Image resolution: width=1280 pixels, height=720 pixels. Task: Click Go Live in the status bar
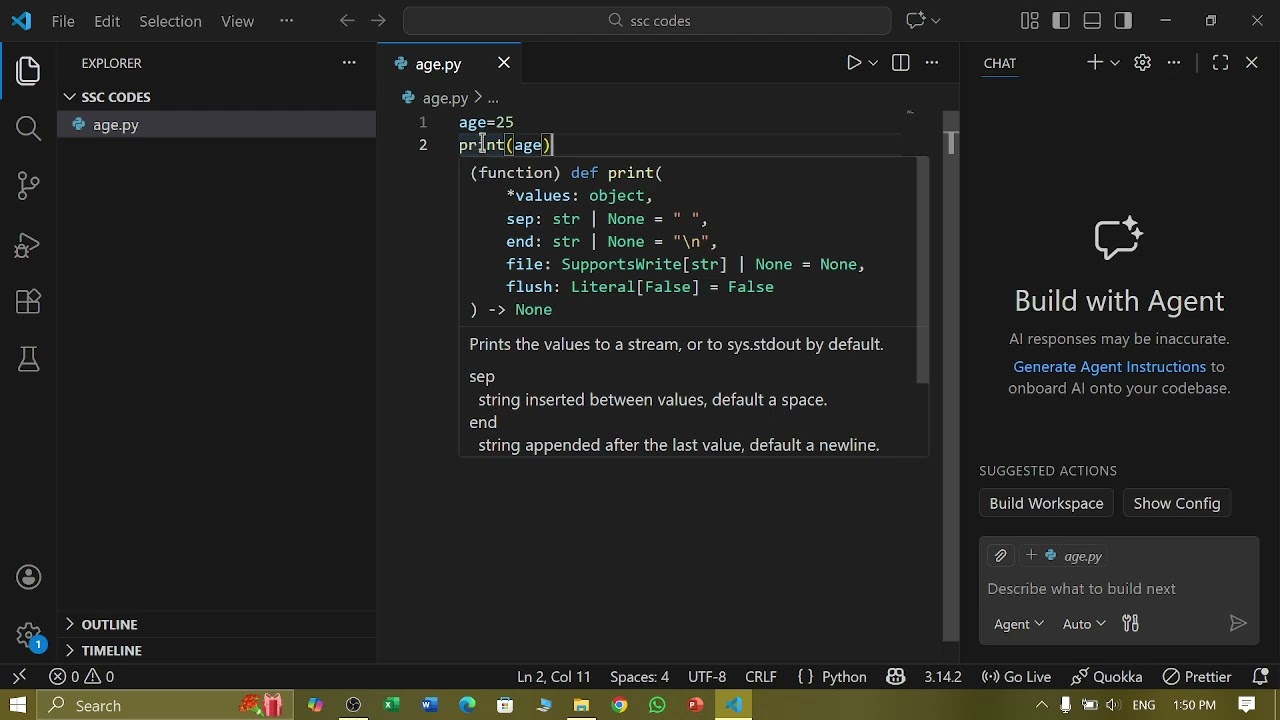coord(1016,677)
